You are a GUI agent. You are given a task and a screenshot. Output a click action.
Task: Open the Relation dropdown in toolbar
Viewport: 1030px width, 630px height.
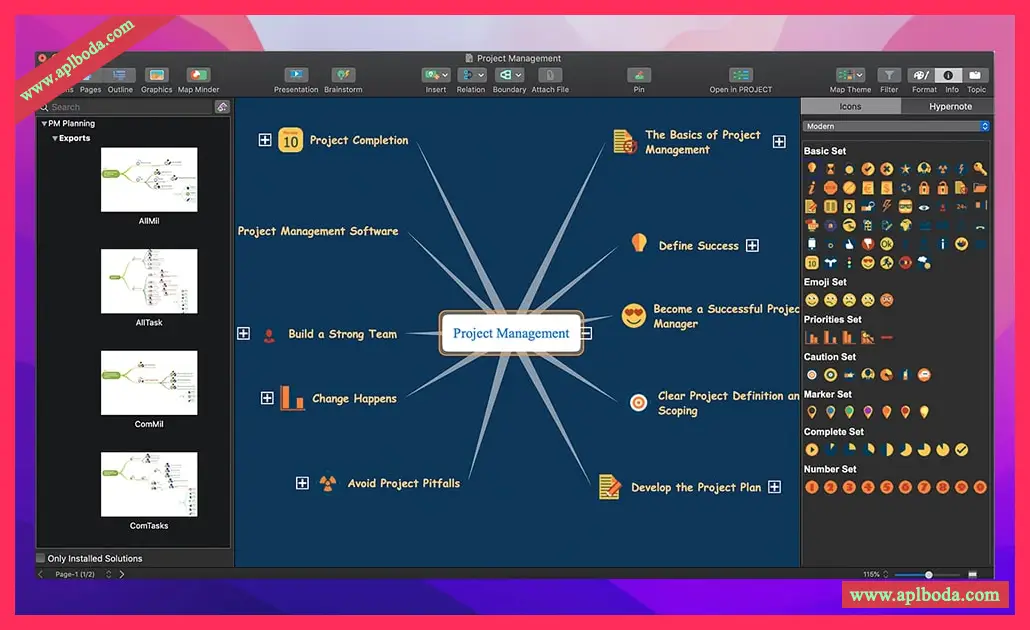coord(471,75)
